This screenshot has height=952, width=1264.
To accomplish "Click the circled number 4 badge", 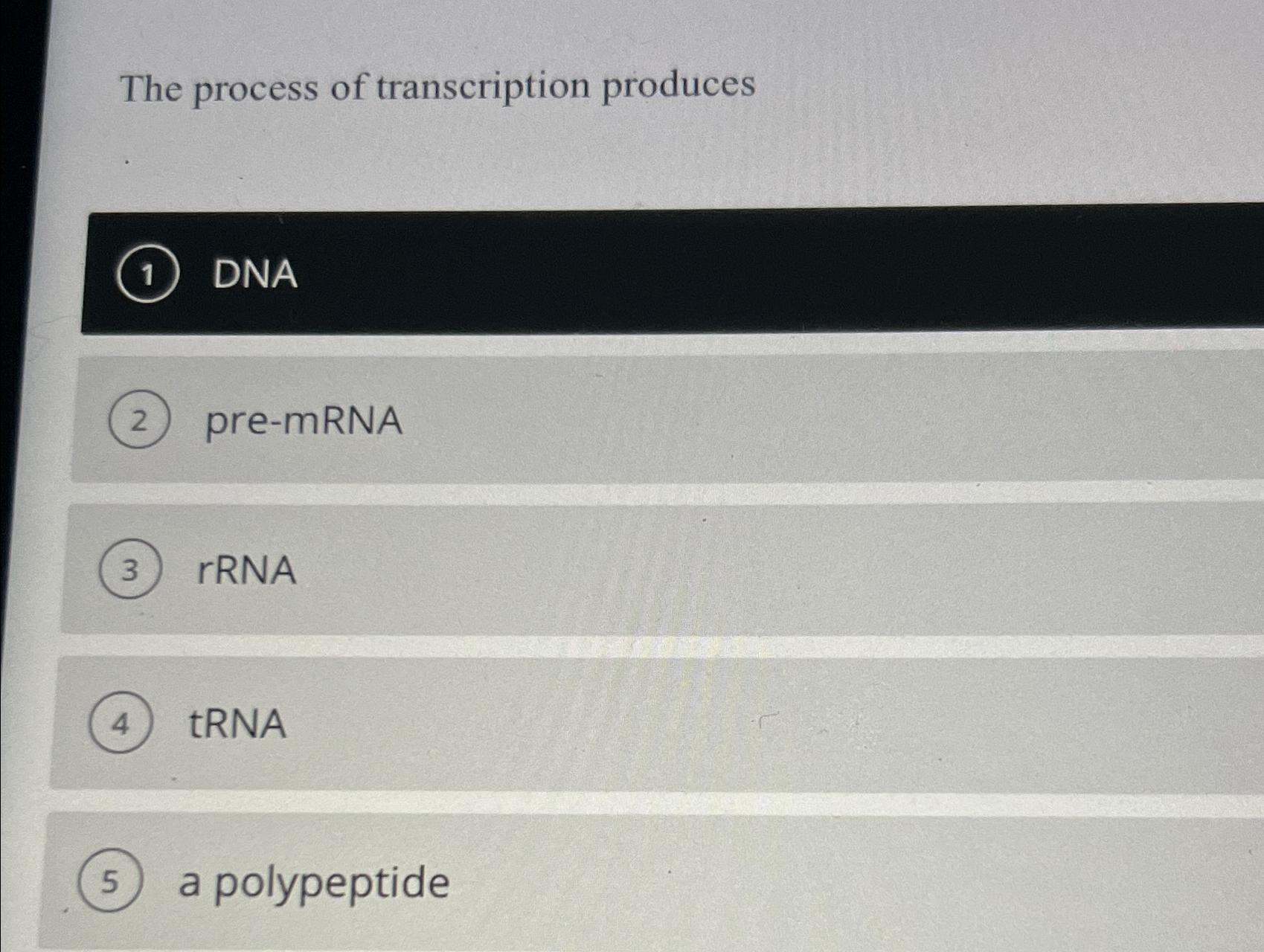I will [123, 723].
